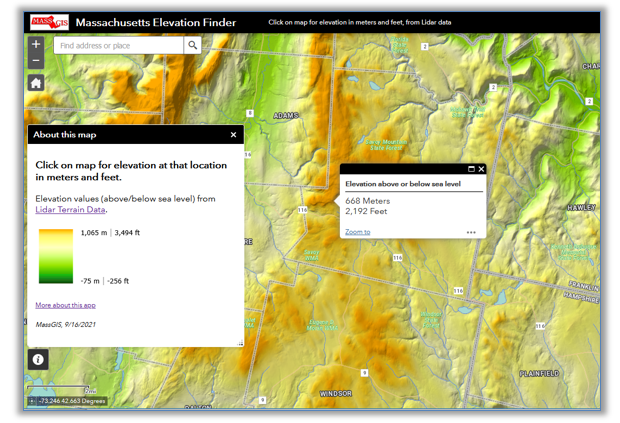The image size is (620, 423).
Task: Click on Adams town label on map
Action: tap(286, 116)
